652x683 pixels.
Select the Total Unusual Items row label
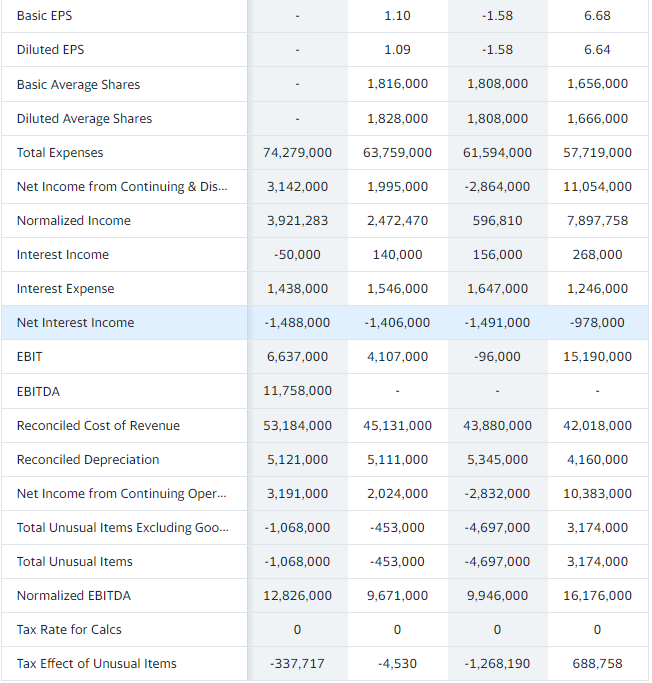(x=74, y=561)
